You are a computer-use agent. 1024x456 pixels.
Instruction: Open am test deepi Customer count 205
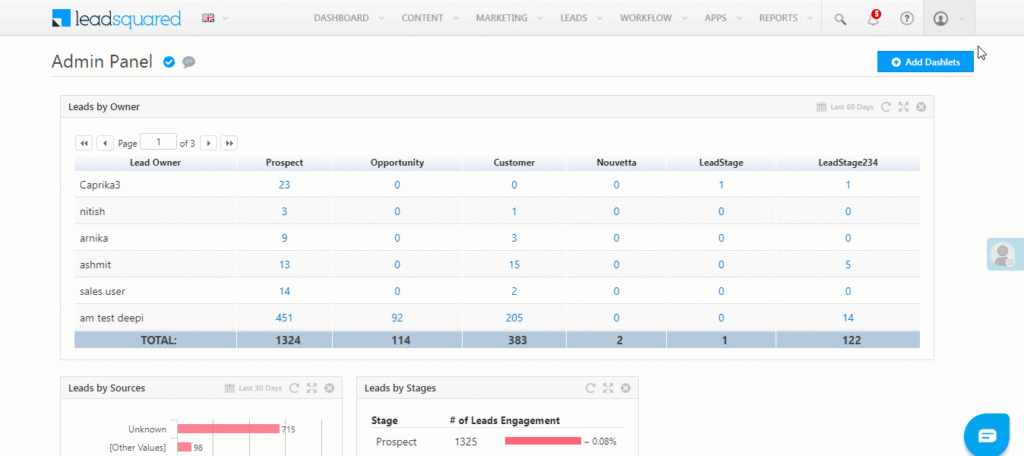514,318
